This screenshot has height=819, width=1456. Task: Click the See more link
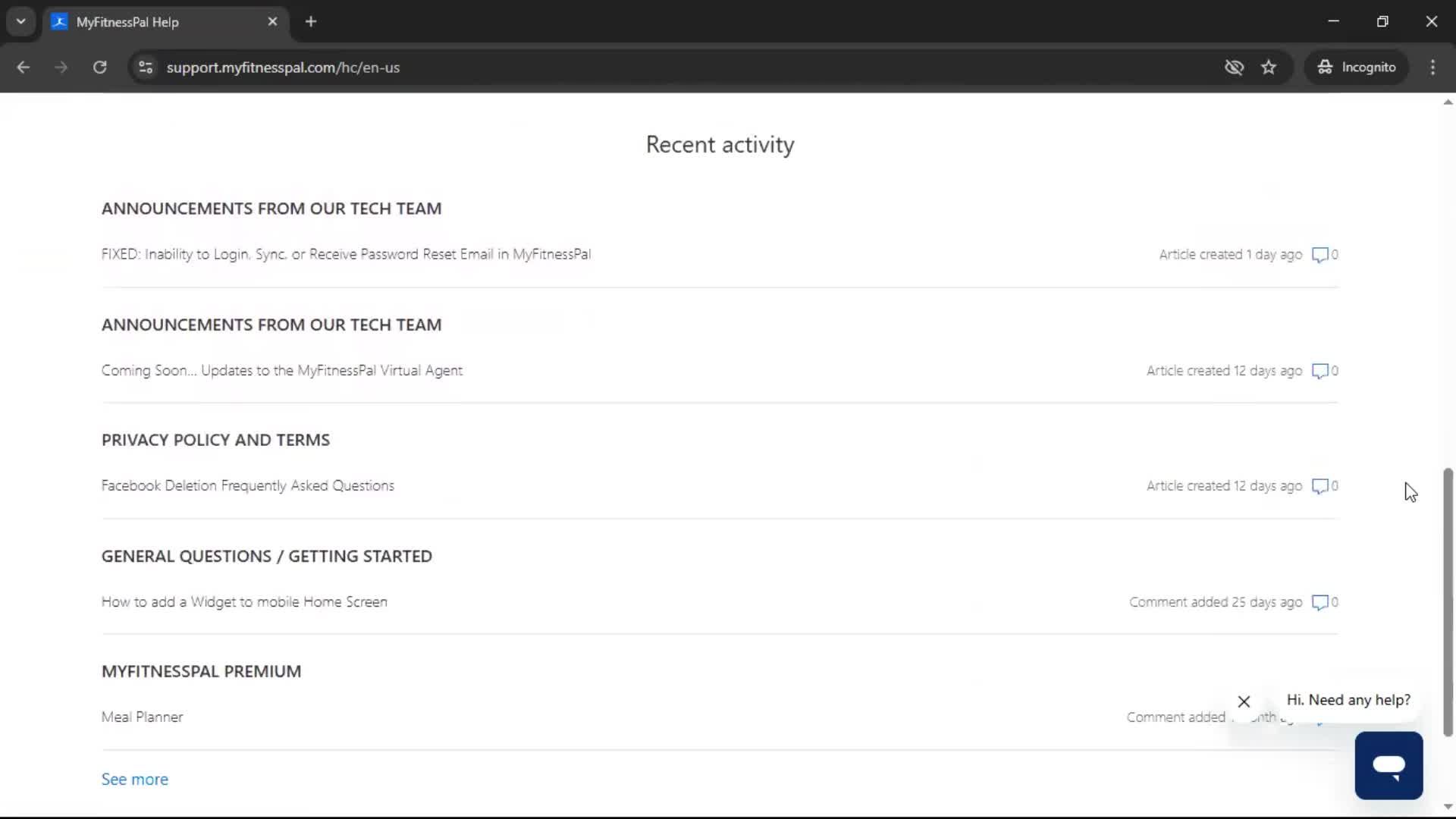(x=135, y=780)
